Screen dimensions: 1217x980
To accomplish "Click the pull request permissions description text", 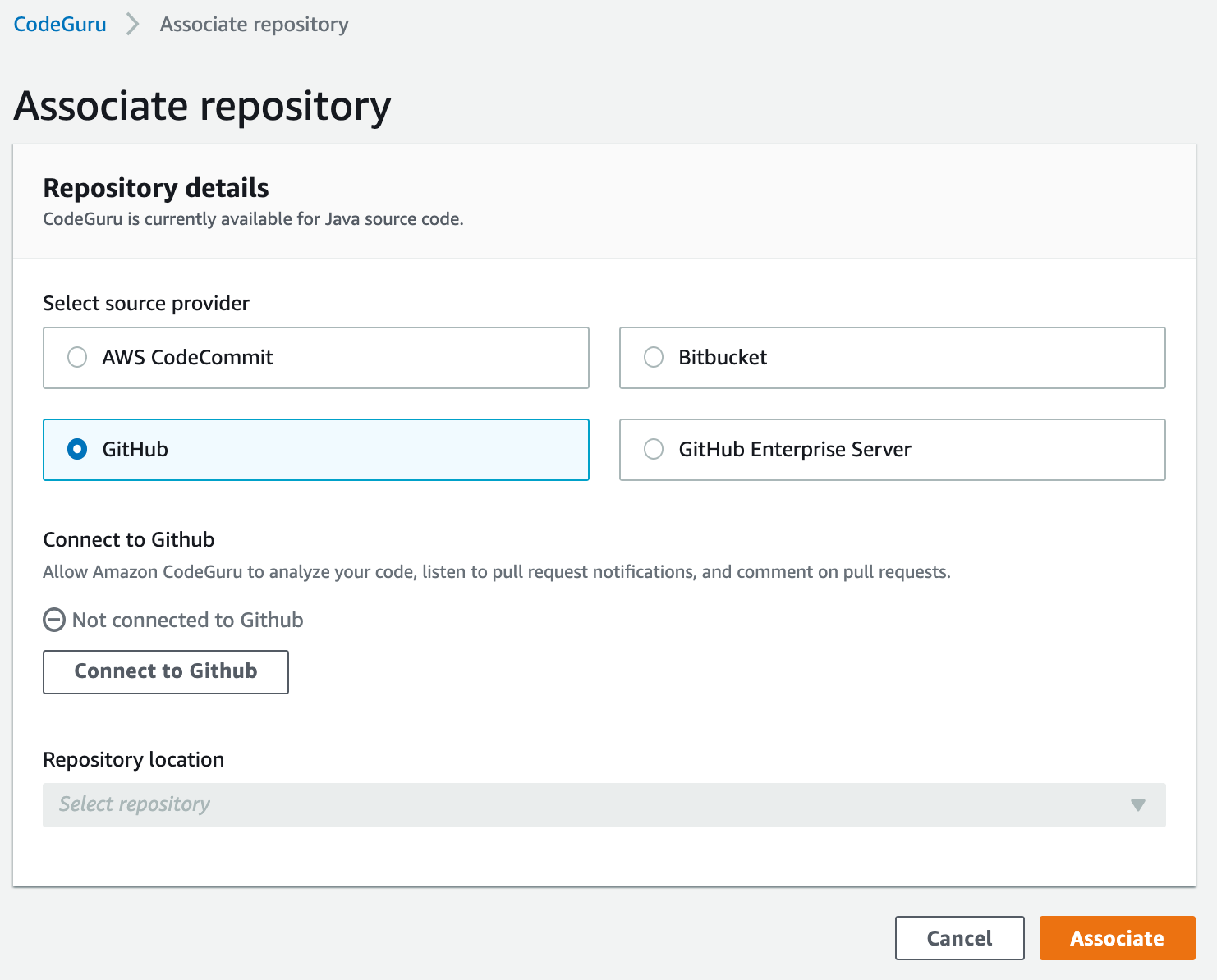I will [497, 572].
